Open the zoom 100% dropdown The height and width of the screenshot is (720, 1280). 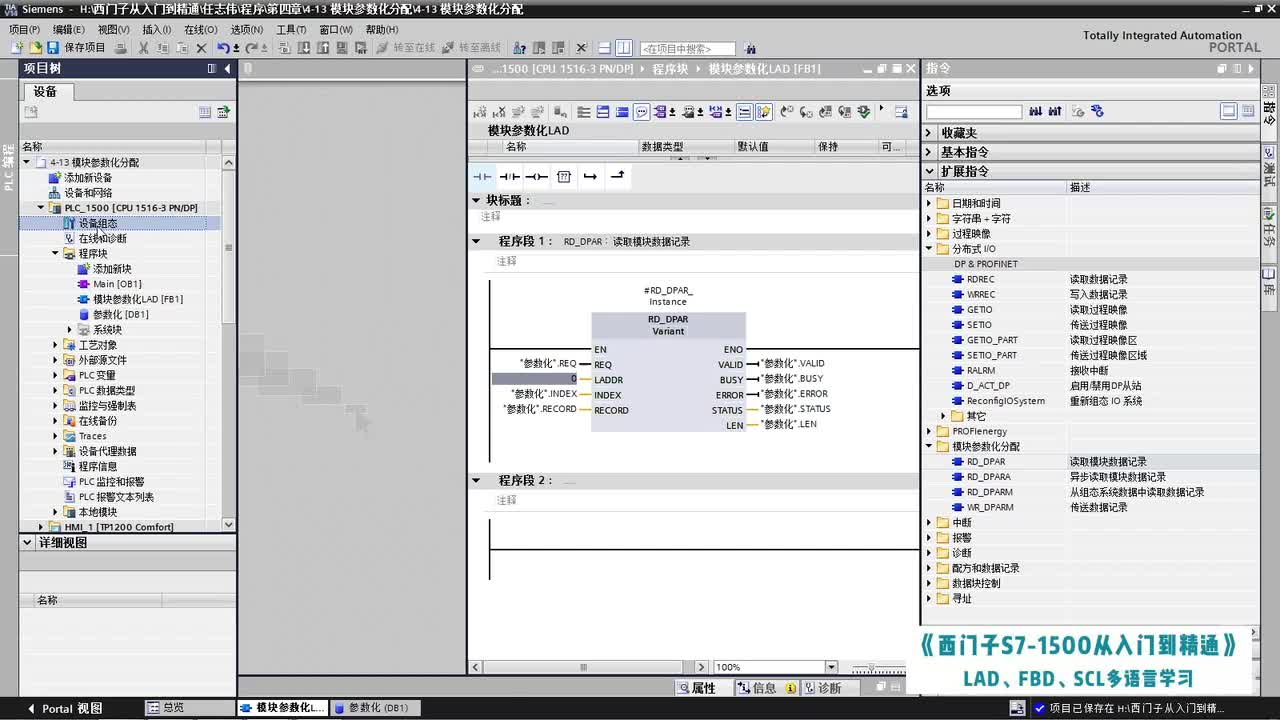tap(831, 667)
